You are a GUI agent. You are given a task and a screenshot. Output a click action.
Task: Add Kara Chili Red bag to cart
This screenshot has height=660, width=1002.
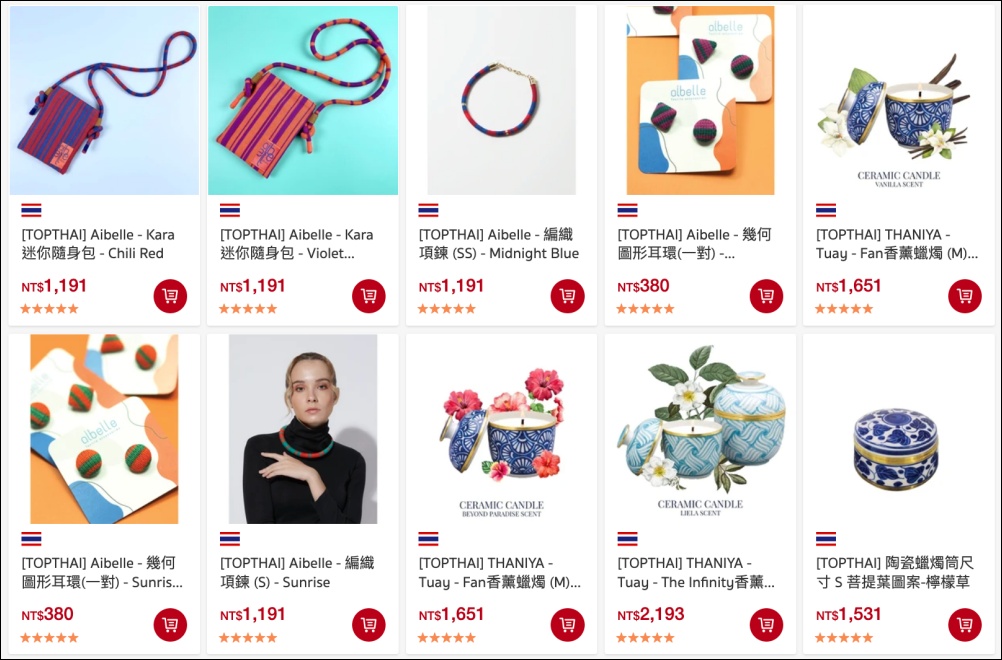coord(170,296)
